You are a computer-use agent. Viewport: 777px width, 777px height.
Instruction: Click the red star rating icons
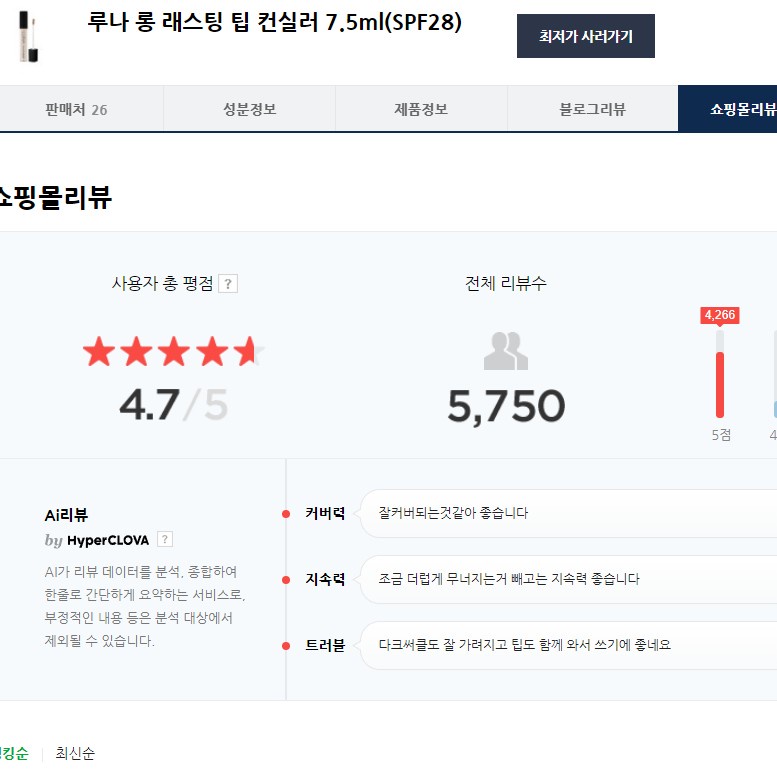173,352
